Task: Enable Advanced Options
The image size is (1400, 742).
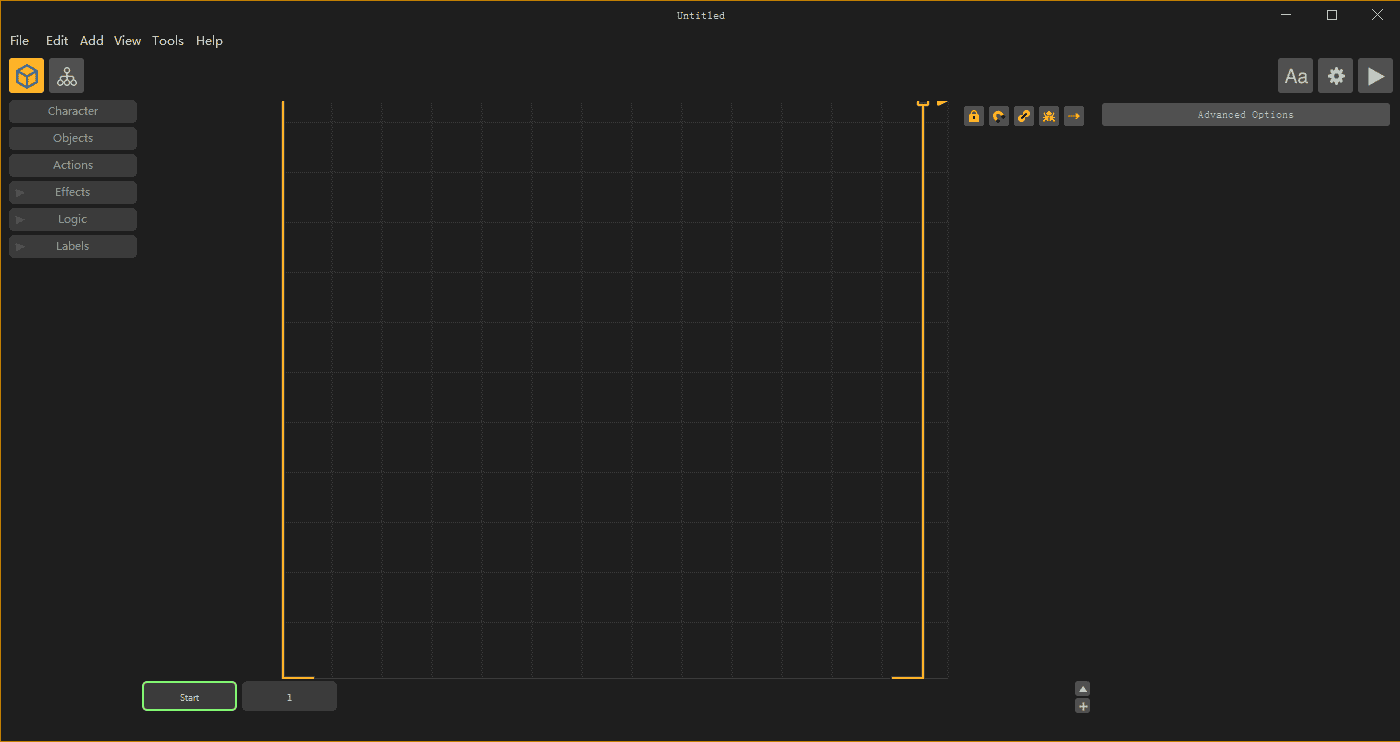Action: [x=1244, y=114]
